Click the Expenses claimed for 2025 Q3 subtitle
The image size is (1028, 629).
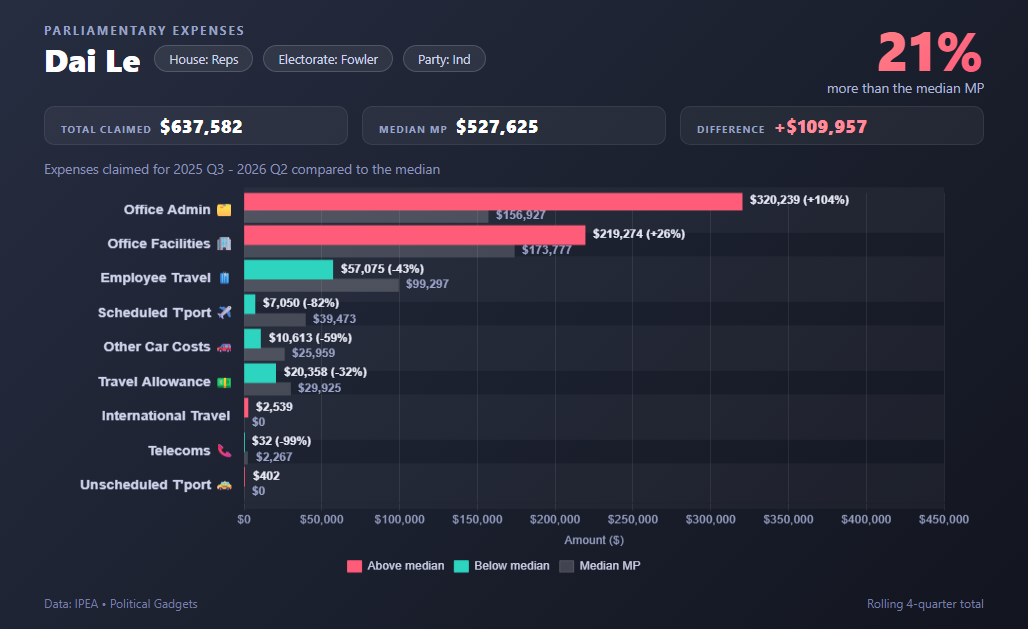click(x=242, y=169)
